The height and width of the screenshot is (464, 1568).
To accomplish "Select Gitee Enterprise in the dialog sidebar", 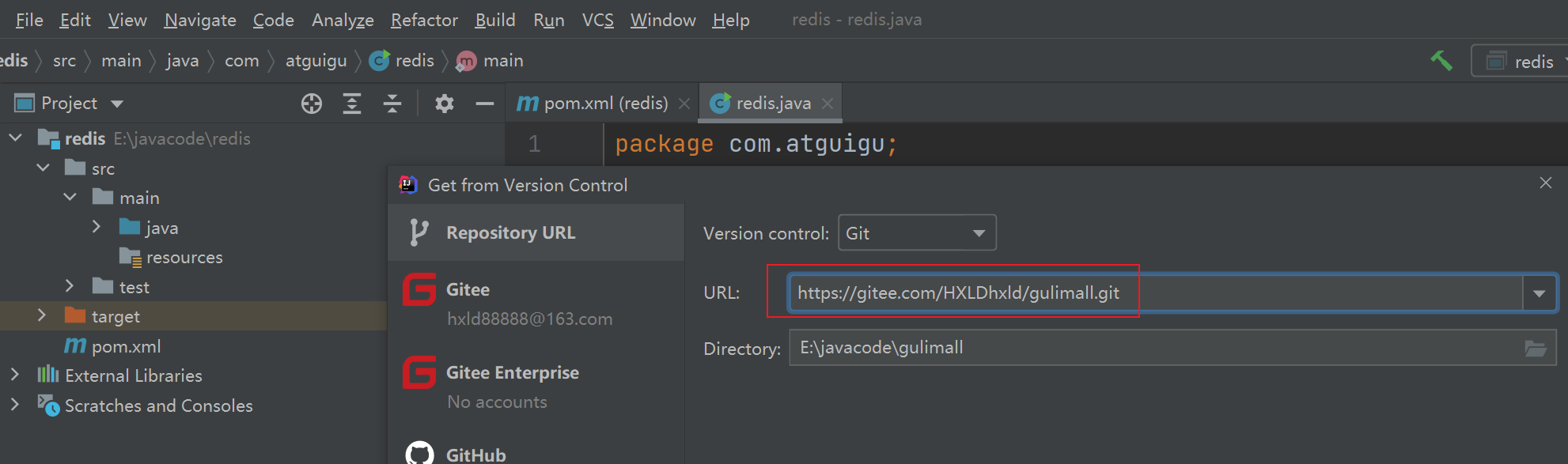I will pyautogui.click(x=536, y=387).
